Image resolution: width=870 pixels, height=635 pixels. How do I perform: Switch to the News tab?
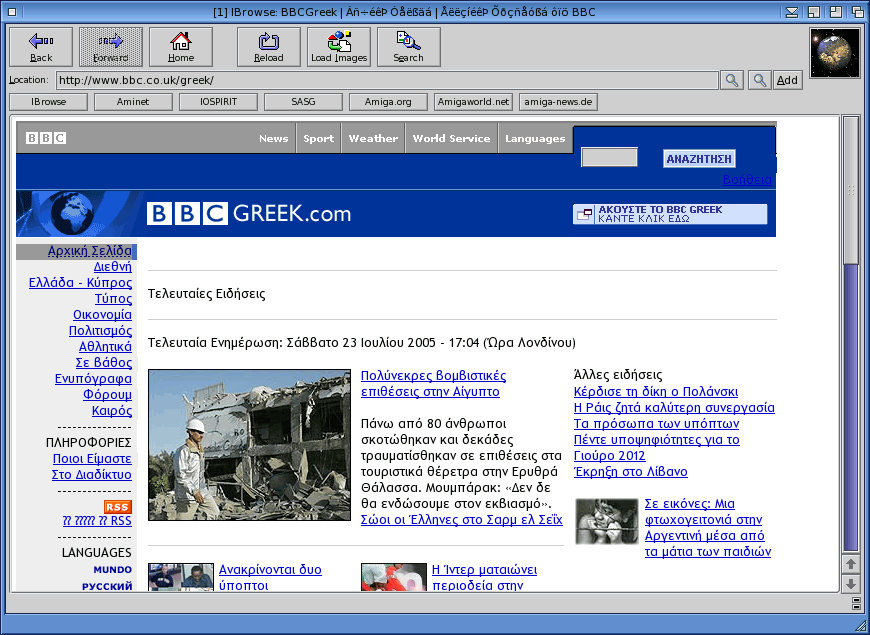274,138
